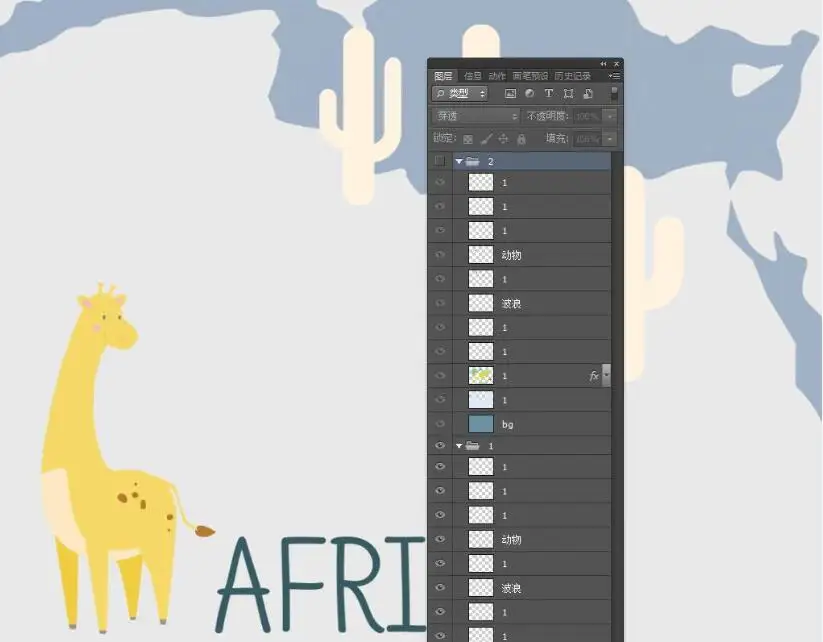Image resolution: width=823 pixels, height=642 pixels.
Task: Filter layers by adjustment layer type
Action: pyautogui.click(x=529, y=93)
